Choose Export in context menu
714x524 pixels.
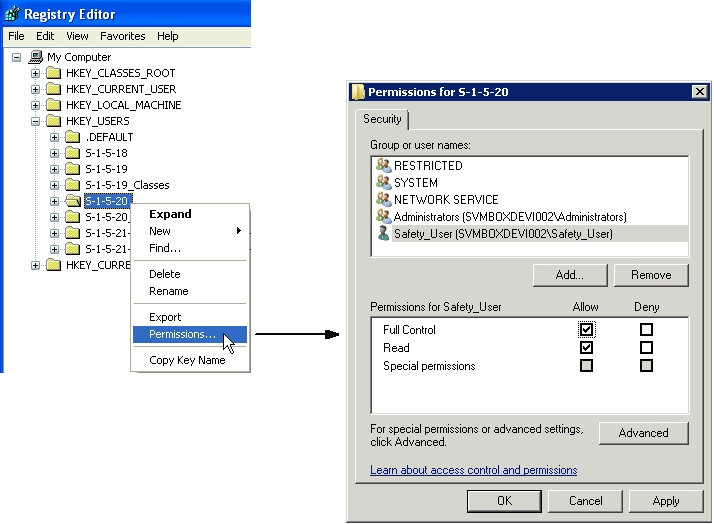pyautogui.click(x=190, y=317)
